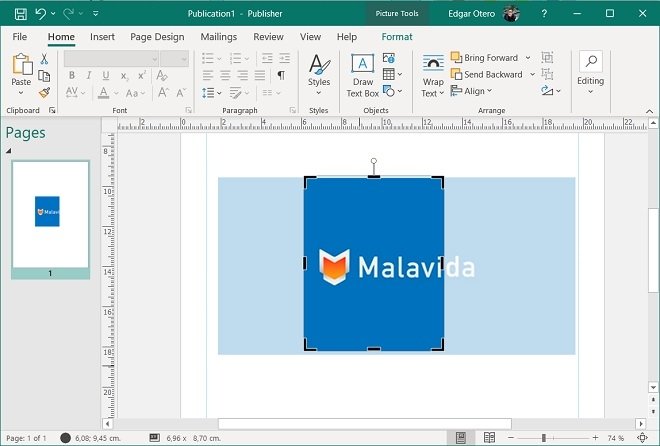Open the undo history dropdown arrow

pyautogui.click(x=53, y=14)
